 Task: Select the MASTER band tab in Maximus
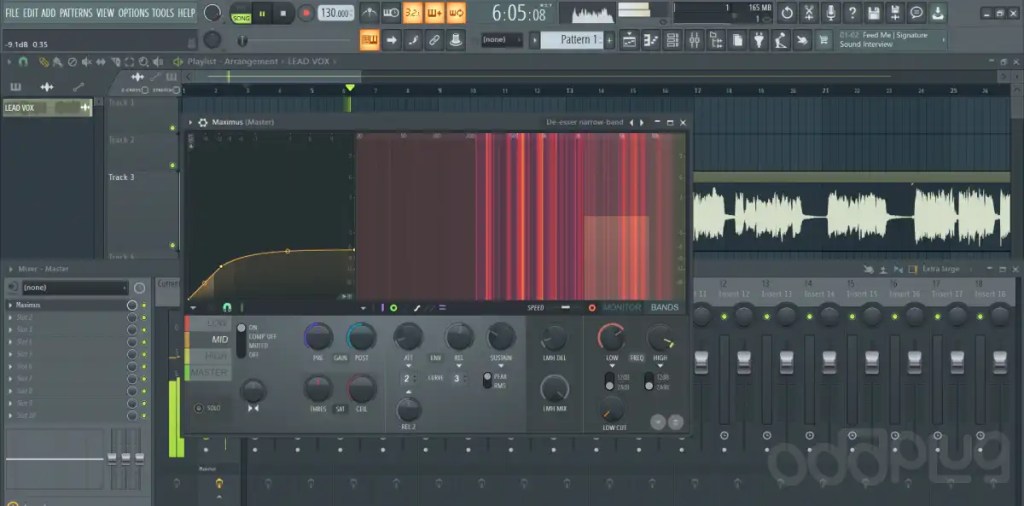pos(208,373)
